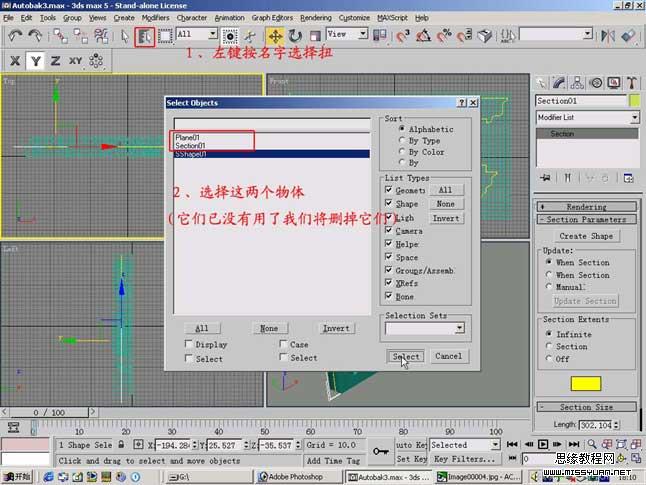Image resolution: width=646 pixels, height=485 pixels.
Task: Open the Utilities hammer panel tab
Action: [x=631, y=83]
